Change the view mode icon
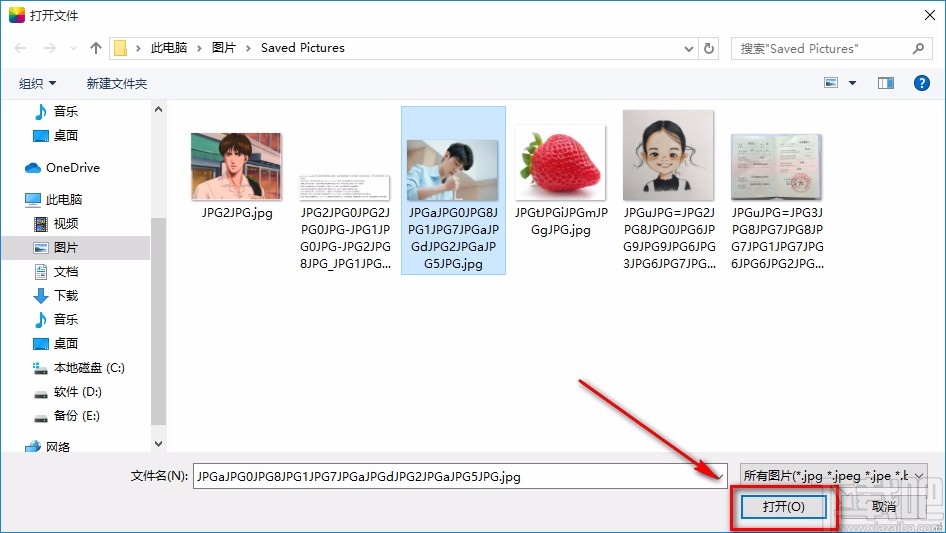946x533 pixels. coord(831,83)
